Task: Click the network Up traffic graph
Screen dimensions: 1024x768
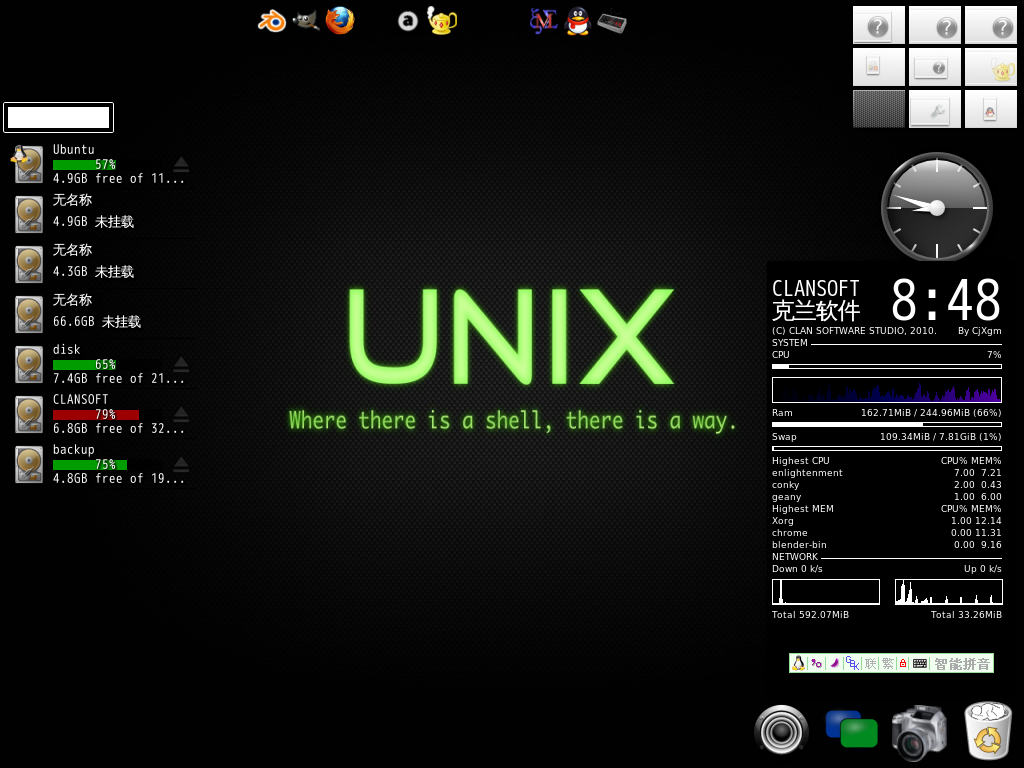Action: click(x=948, y=592)
